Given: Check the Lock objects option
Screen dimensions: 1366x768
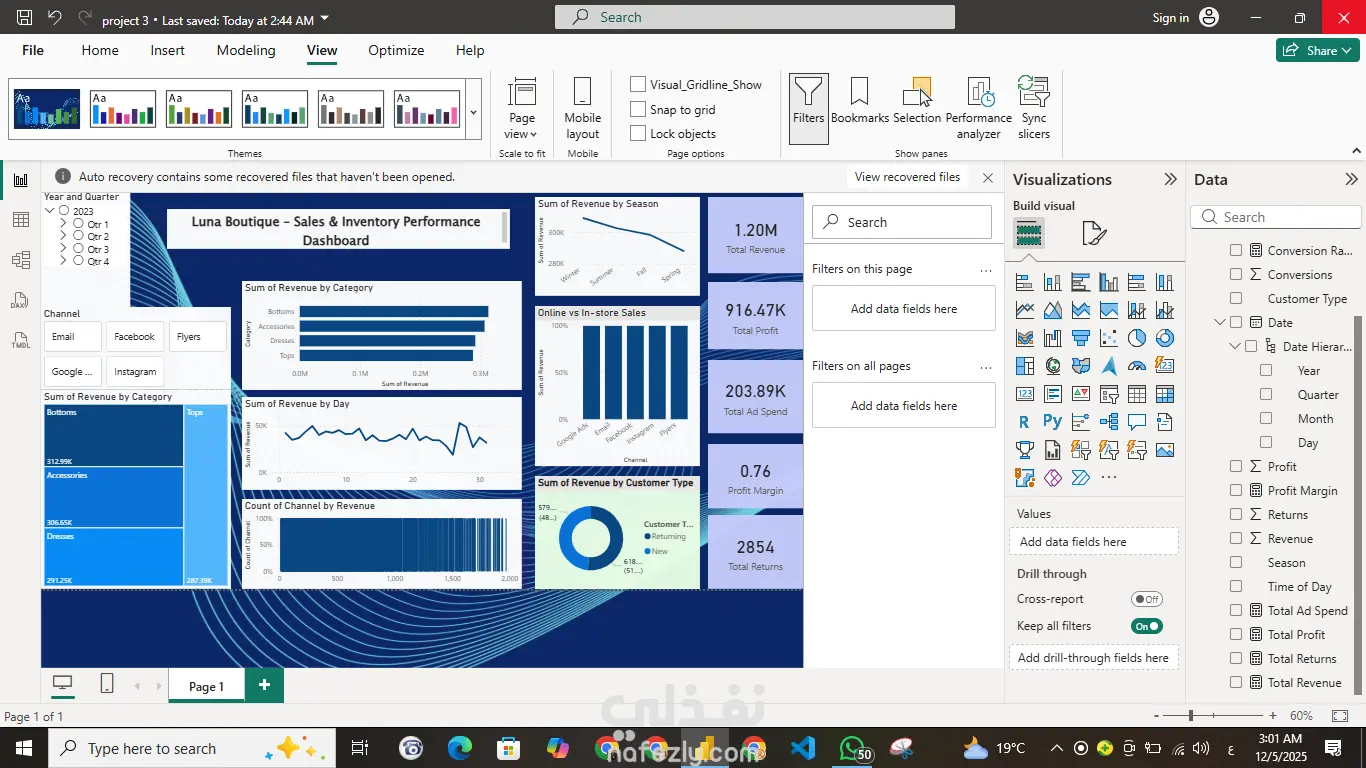Looking at the screenshot, I should 638,133.
